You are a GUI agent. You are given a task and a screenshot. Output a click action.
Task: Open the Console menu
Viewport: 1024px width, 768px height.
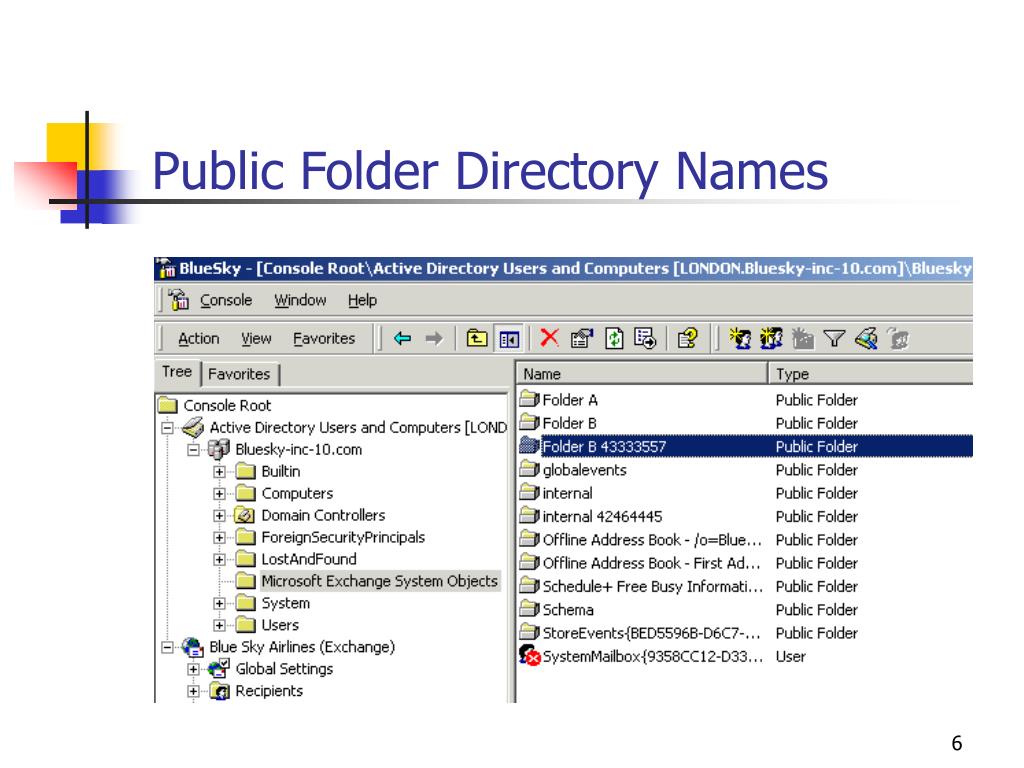(x=226, y=300)
